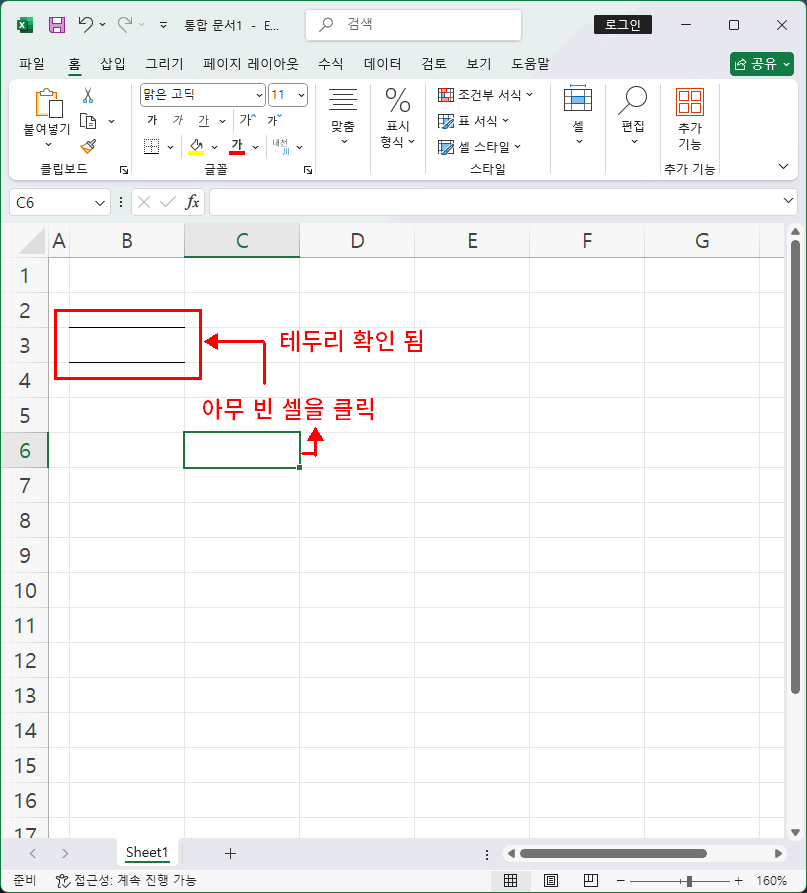Increase font size with 가^ icon
807x893 pixels.
(248, 120)
